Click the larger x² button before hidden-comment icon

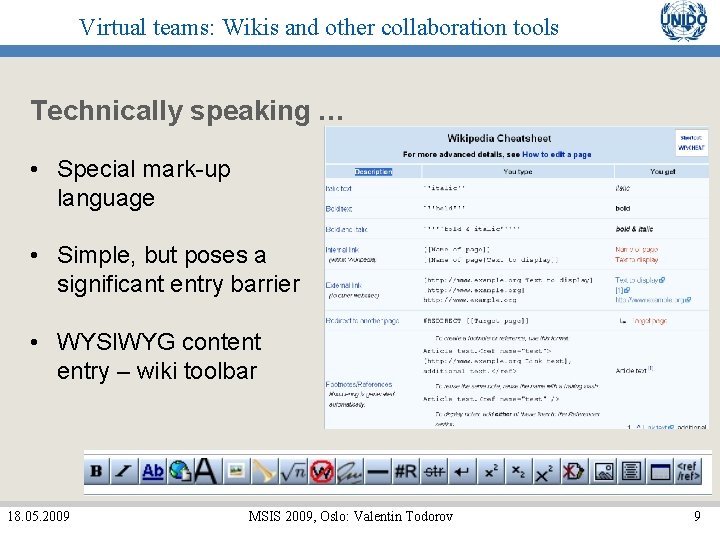click(x=546, y=471)
